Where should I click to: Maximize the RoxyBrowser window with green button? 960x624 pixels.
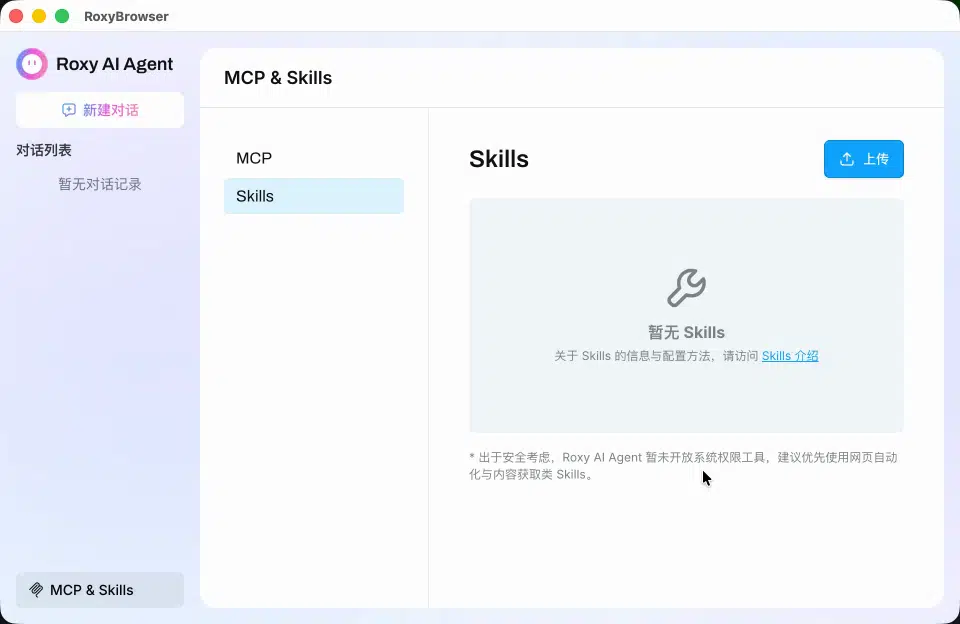click(62, 17)
